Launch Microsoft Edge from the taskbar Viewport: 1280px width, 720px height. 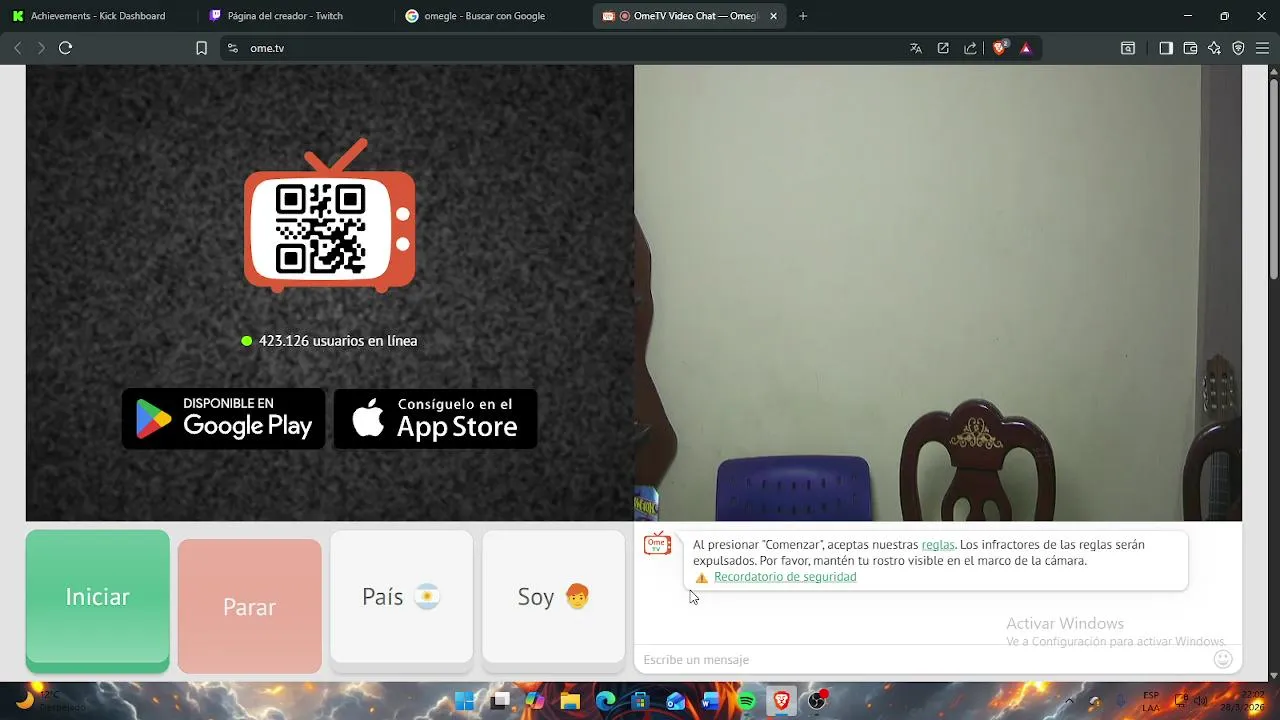(606, 701)
